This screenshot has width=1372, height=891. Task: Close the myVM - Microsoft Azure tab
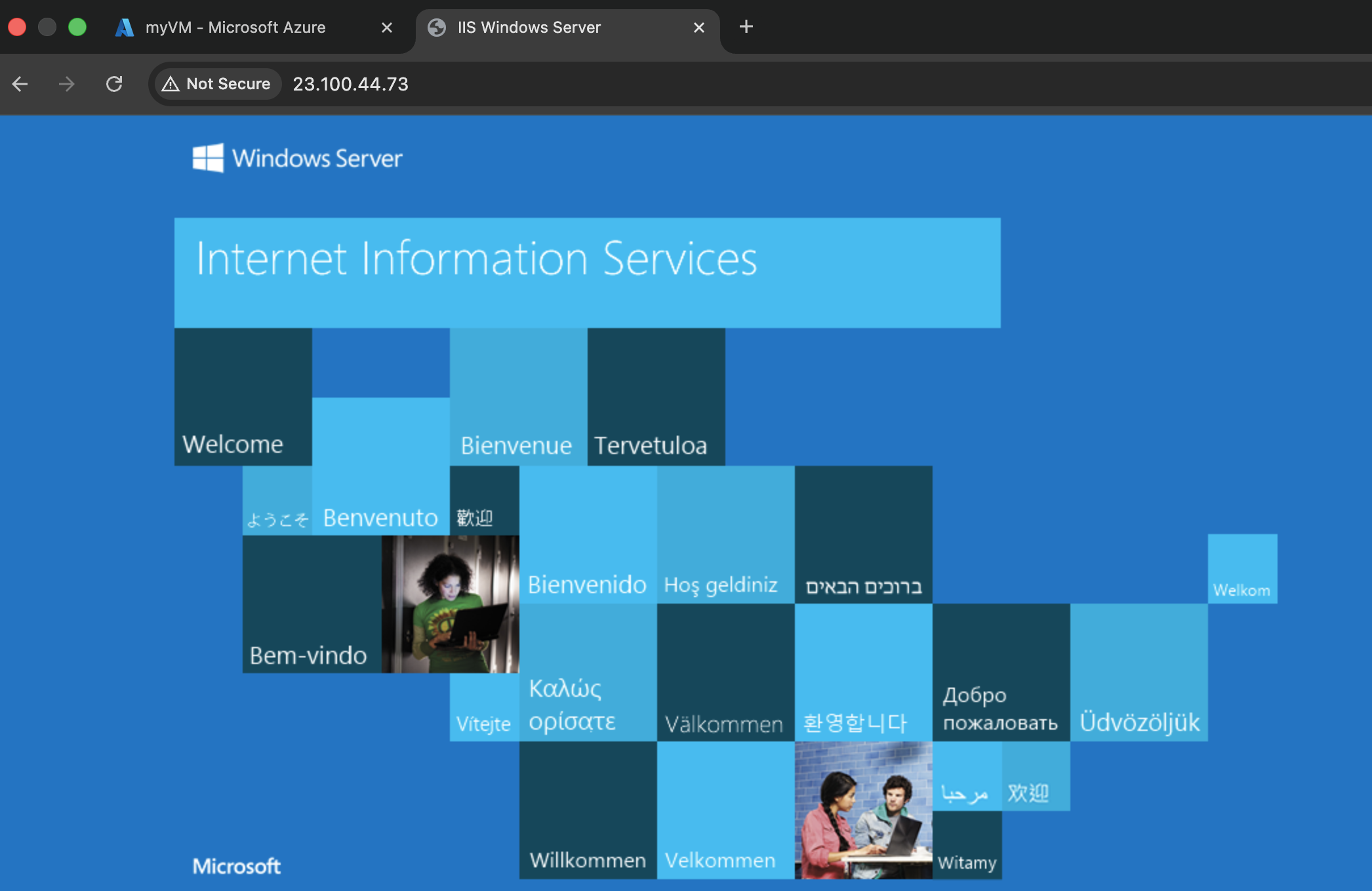pyautogui.click(x=387, y=28)
